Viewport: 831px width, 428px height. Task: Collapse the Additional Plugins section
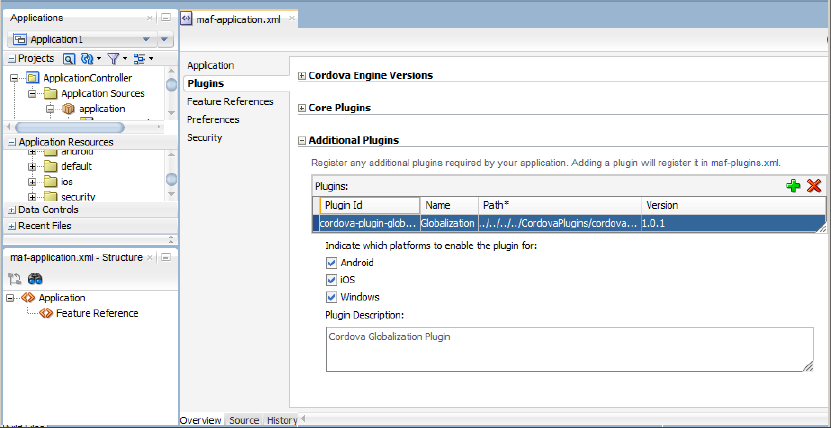click(302, 141)
